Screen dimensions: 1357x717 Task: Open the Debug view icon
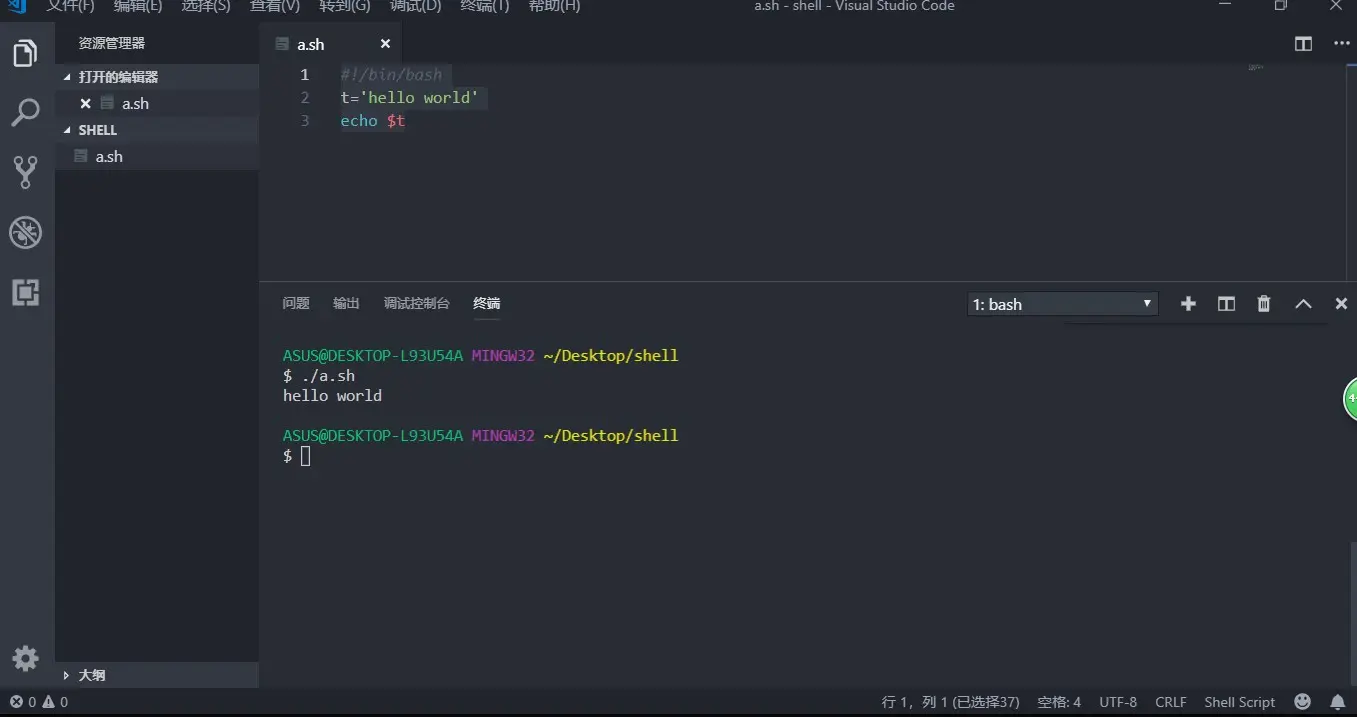pyautogui.click(x=25, y=232)
